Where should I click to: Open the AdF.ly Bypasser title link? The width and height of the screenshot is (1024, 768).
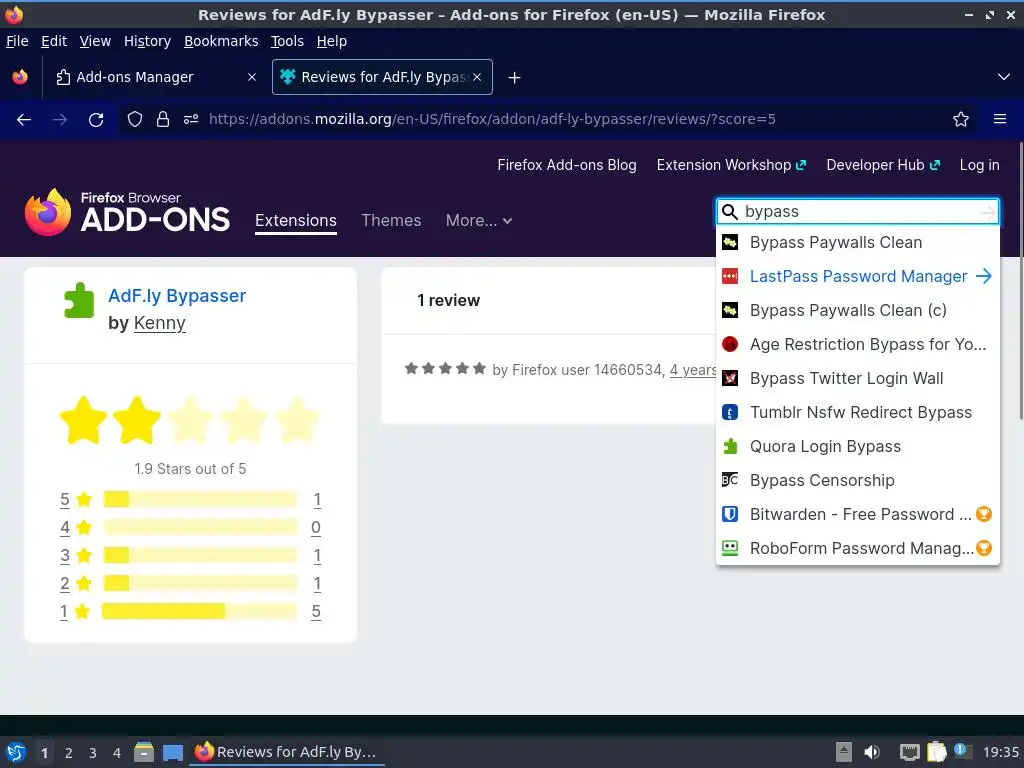[x=177, y=296]
